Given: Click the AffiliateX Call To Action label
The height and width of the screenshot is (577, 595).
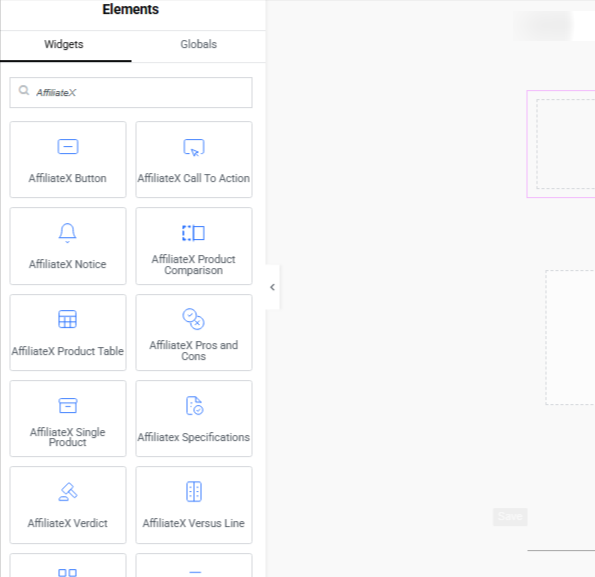Looking at the screenshot, I should [194, 178].
